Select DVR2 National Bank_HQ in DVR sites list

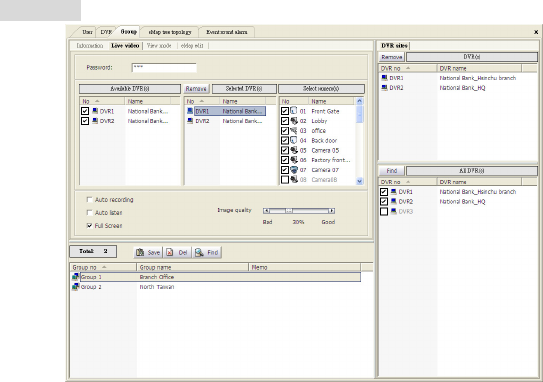click(x=458, y=88)
